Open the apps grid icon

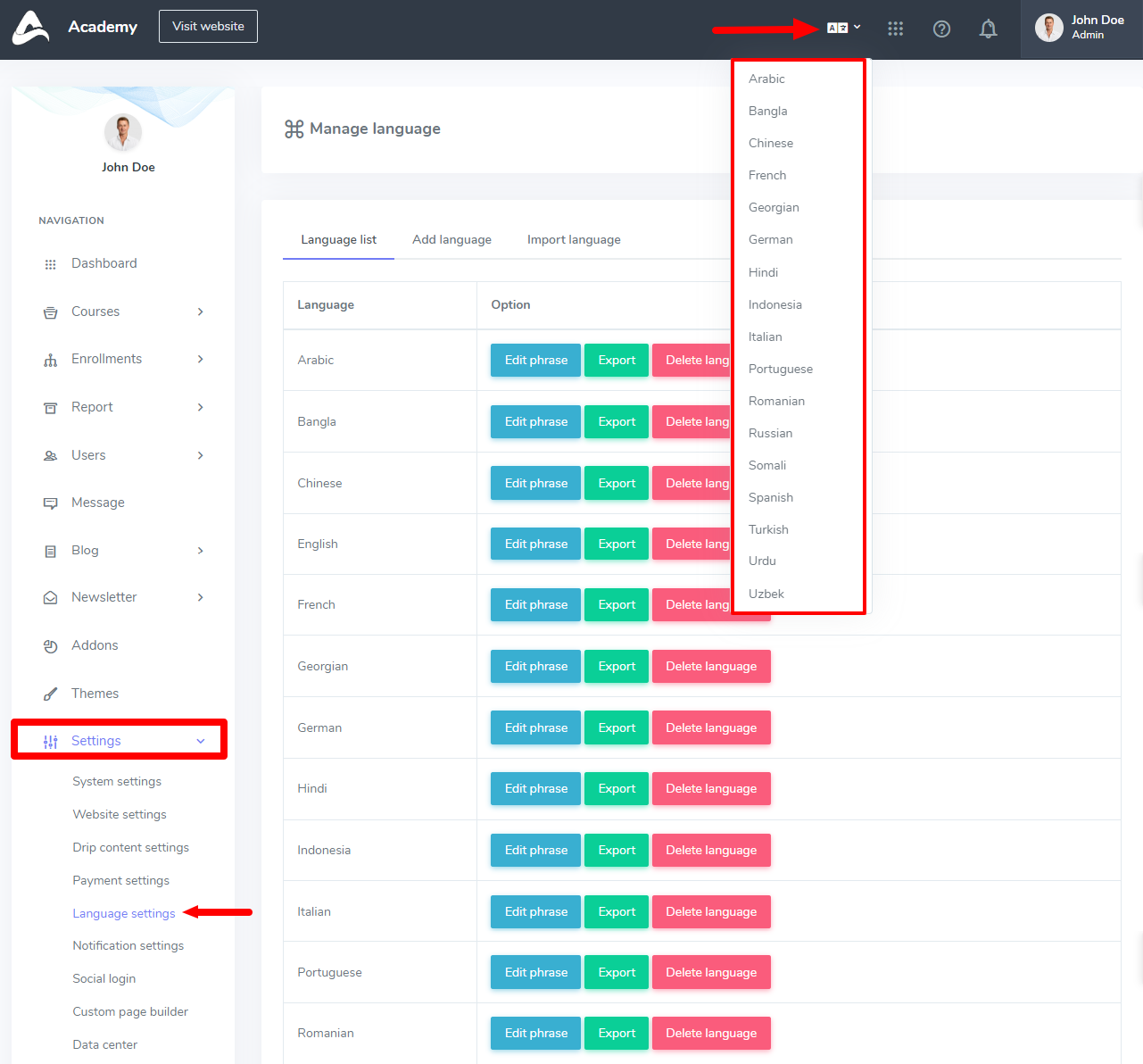pyautogui.click(x=896, y=29)
